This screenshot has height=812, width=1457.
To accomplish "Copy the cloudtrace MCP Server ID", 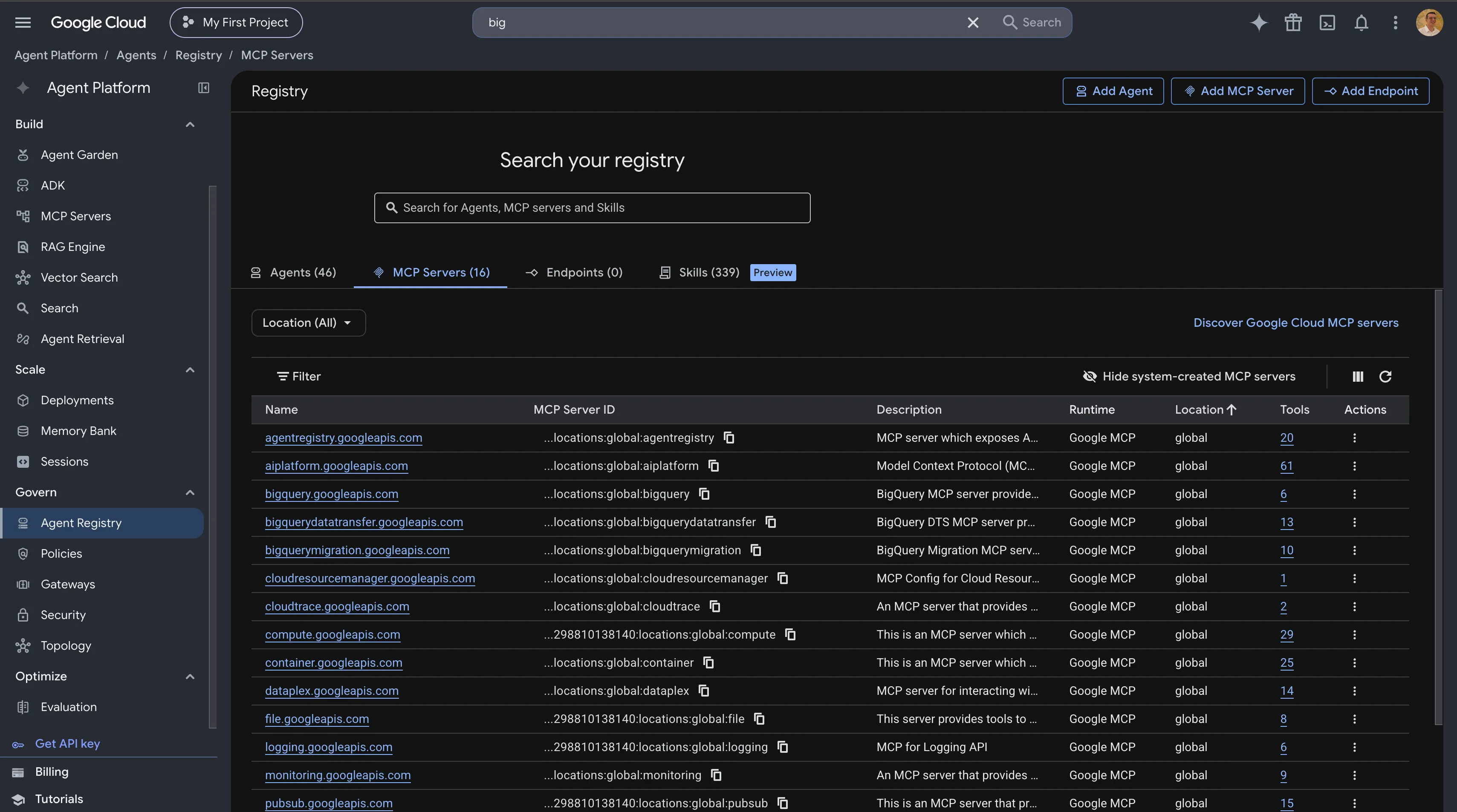I will (715, 606).
